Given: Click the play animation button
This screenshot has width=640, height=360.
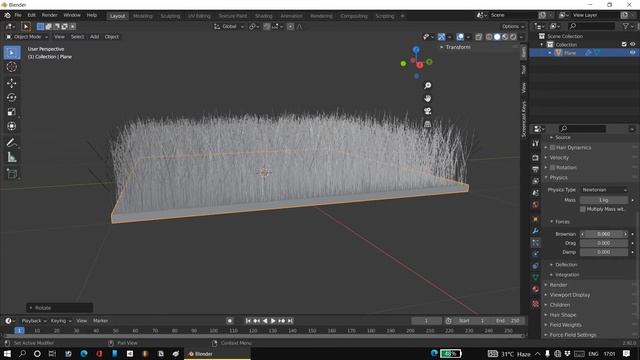Looking at the screenshot, I should (x=273, y=321).
